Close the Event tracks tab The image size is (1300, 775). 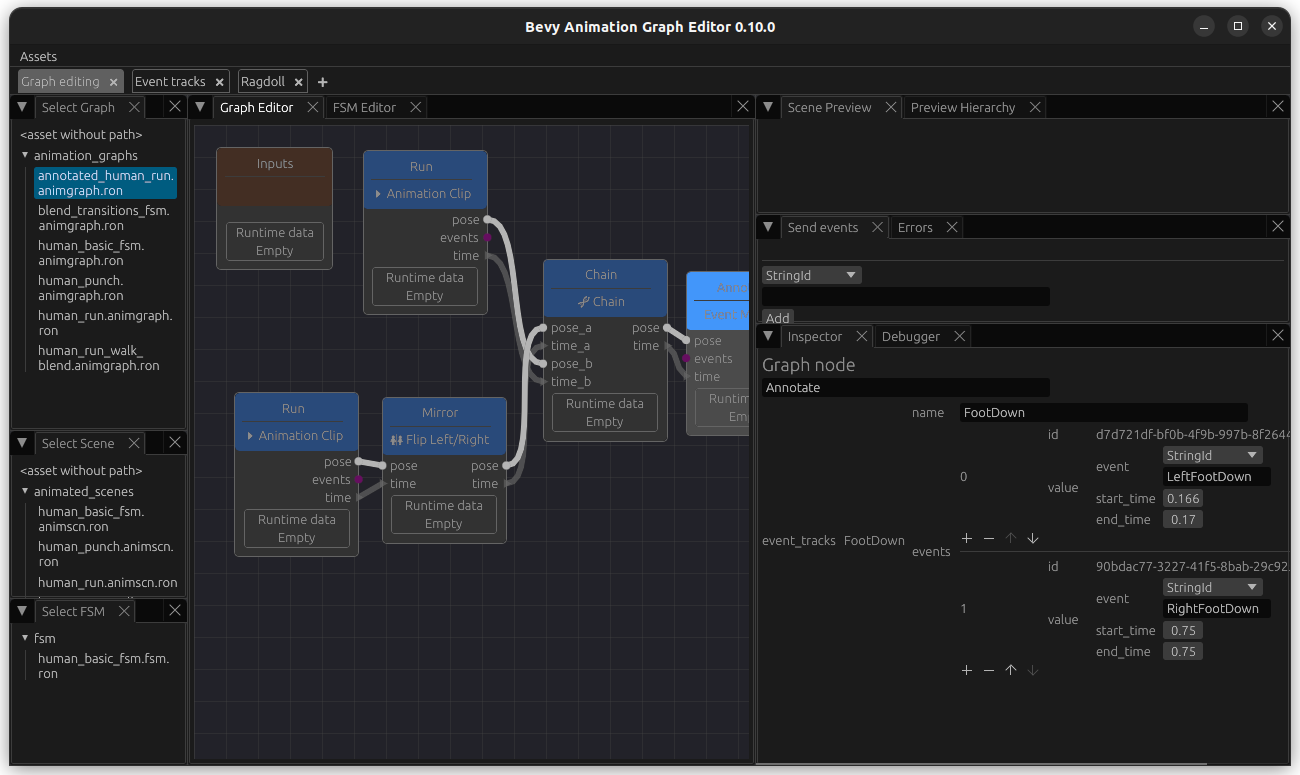pos(219,82)
